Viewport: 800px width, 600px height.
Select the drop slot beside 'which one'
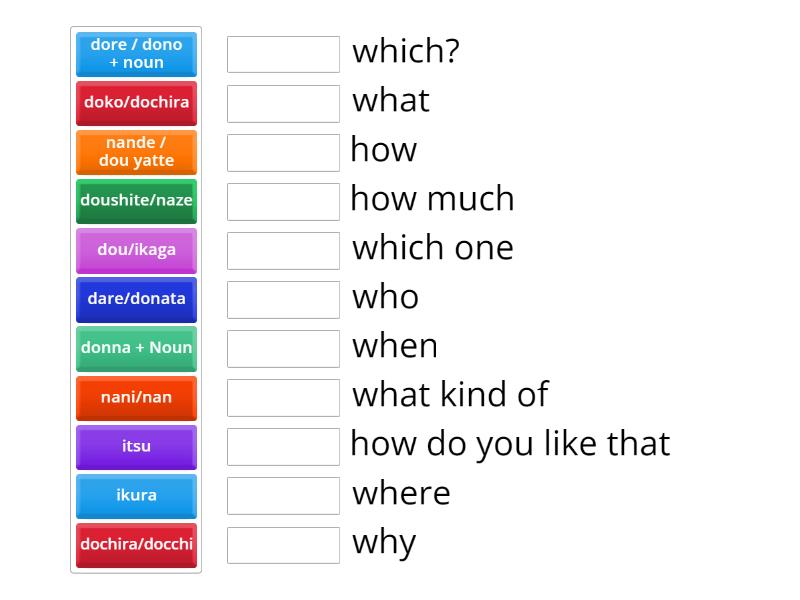[x=283, y=250]
